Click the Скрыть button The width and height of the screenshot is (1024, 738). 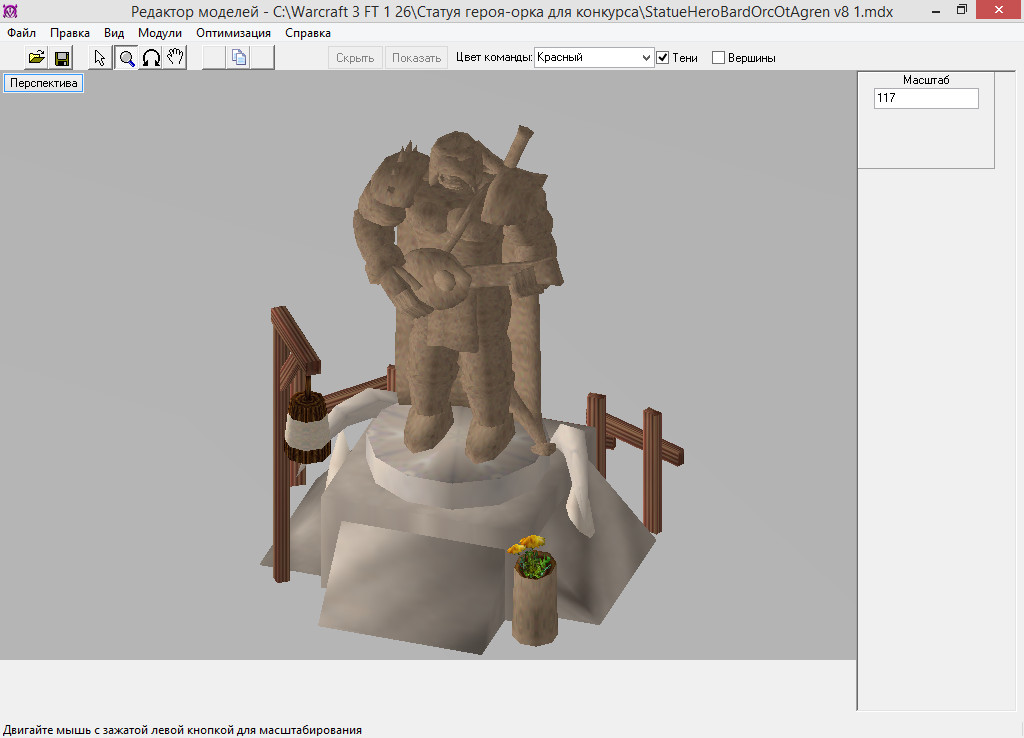click(x=355, y=57)
